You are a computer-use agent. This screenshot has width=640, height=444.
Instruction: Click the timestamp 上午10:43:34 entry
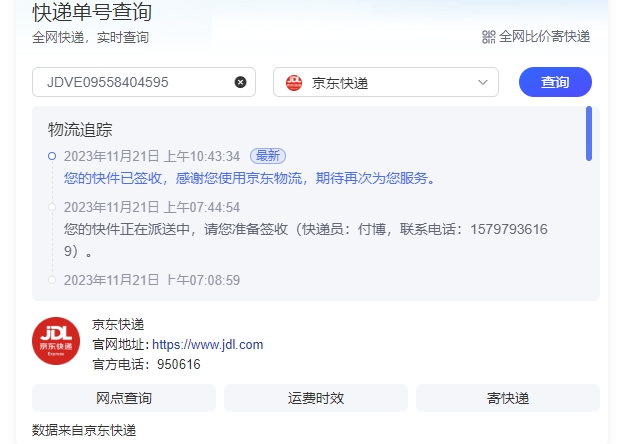pos(152,156)
